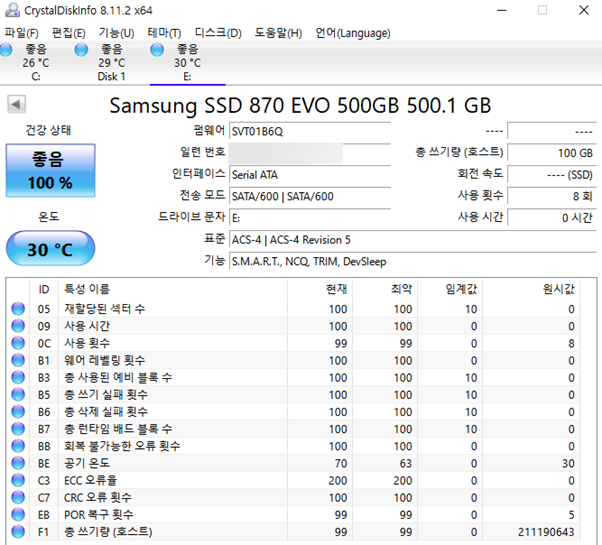Image resolution: width=602 pixels, height=545 pixels.
Task: Select the 웨어 레벨링 횟수 row
Action: [294, 360]
